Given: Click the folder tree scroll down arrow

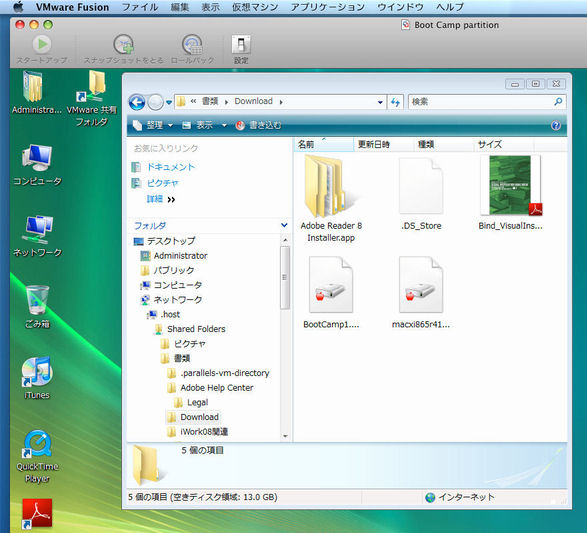Looking at the screenshot, I should pyautogui.click(x=285, y=436).
